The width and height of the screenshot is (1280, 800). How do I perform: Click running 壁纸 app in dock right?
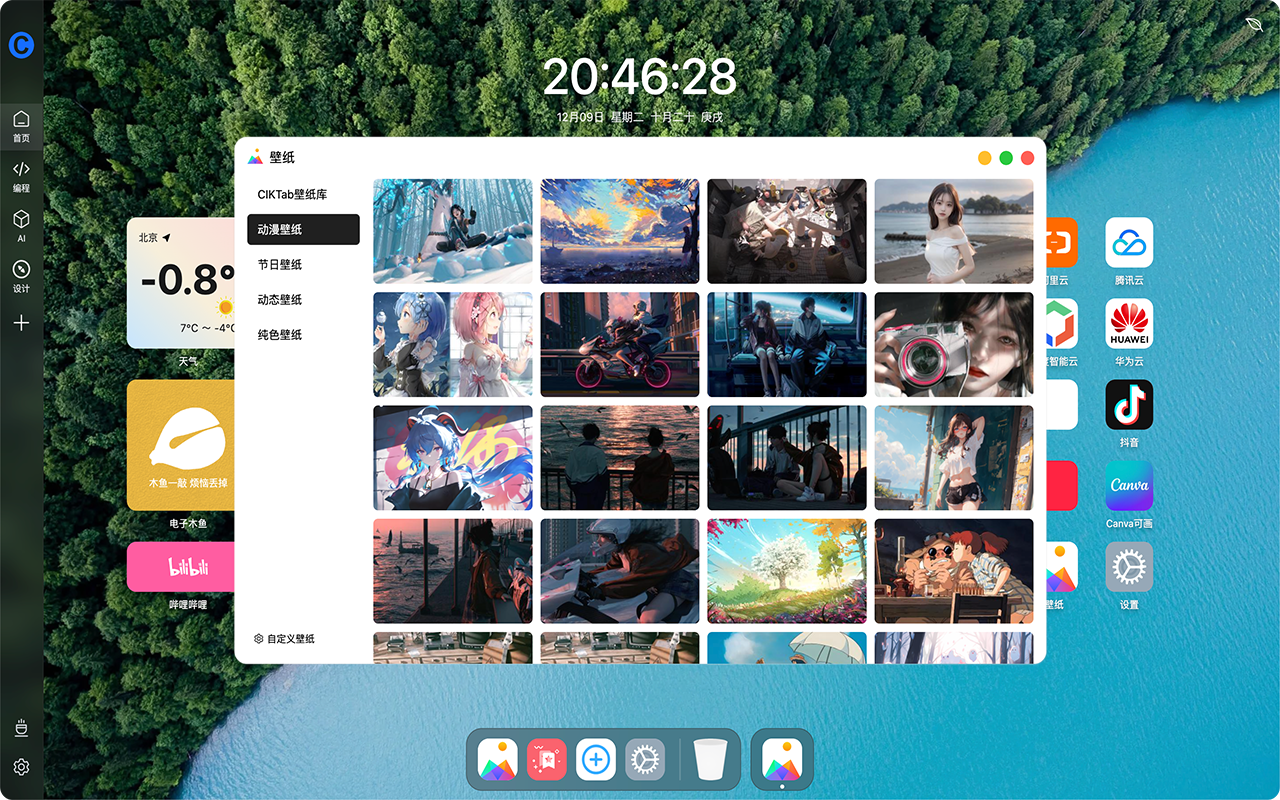[782, 760]
